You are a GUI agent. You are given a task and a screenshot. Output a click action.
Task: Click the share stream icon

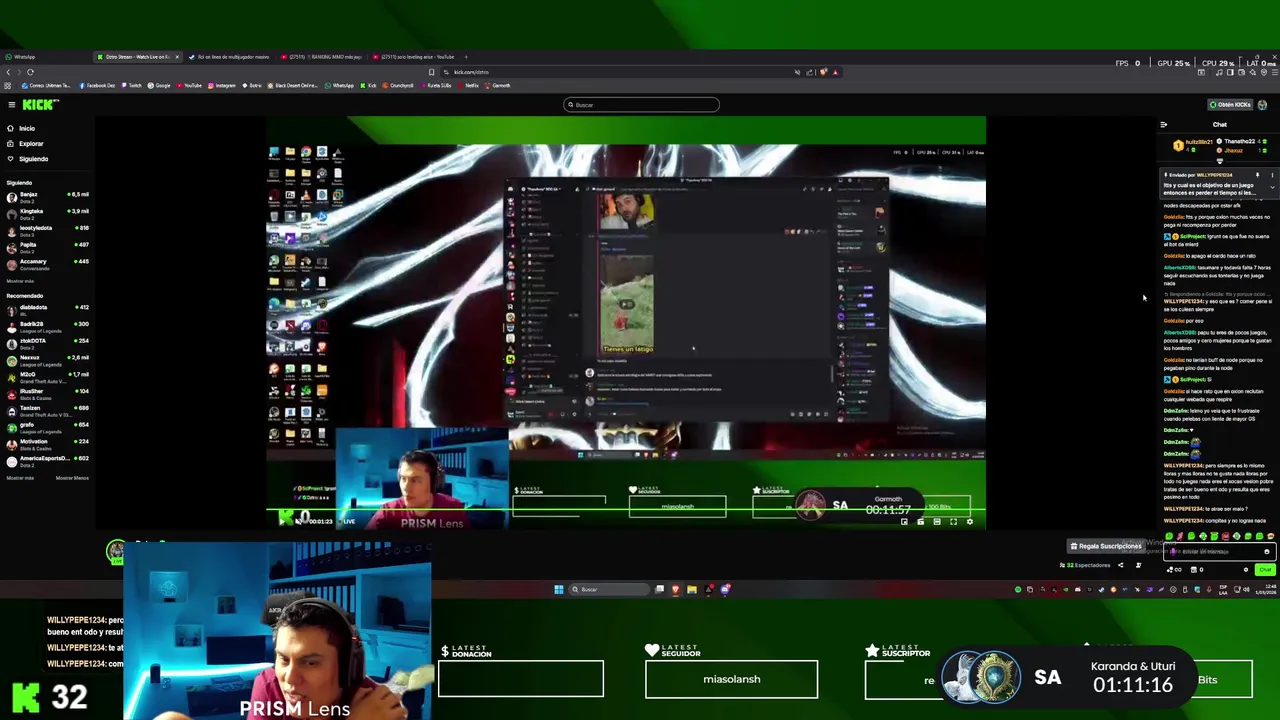click(x=1120, y=565)
